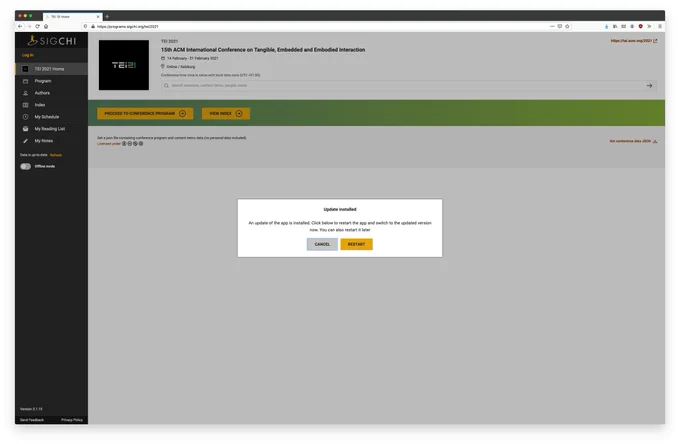Click the bookmark star icon in the address bar
The image size is (680, 444).
pos(567,26)
